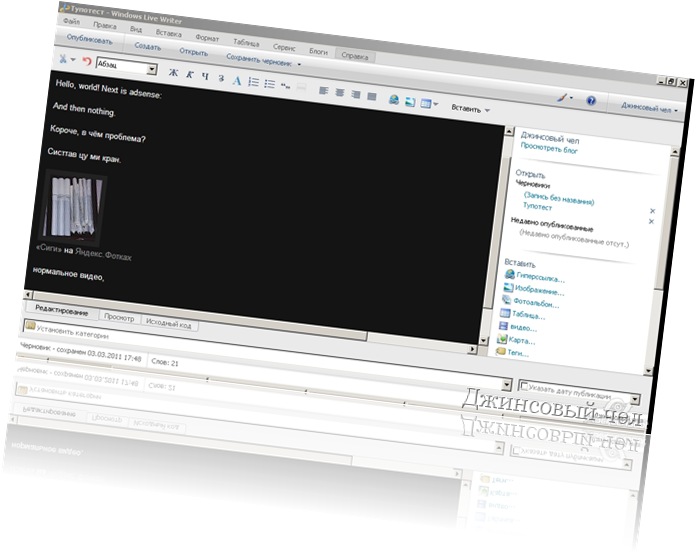Click Изображение... in sidebar
696x554 pixels.
point(539,290)
